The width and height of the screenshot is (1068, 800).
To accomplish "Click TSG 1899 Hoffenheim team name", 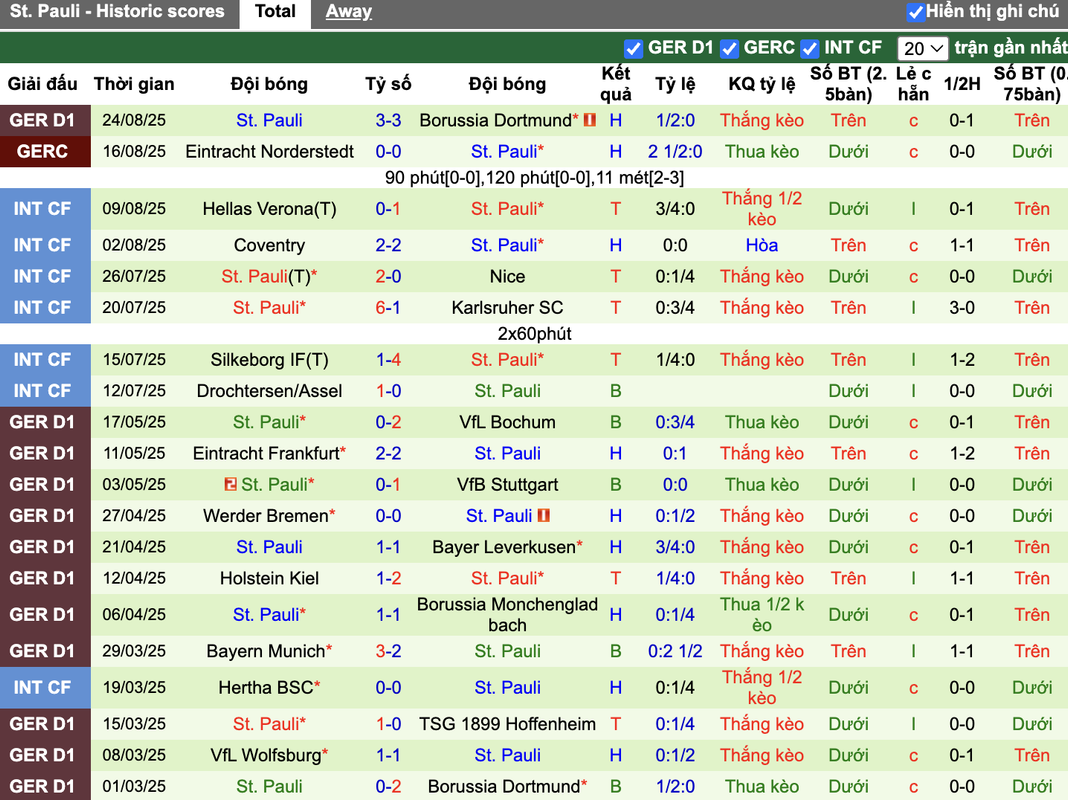I will 507,724.
